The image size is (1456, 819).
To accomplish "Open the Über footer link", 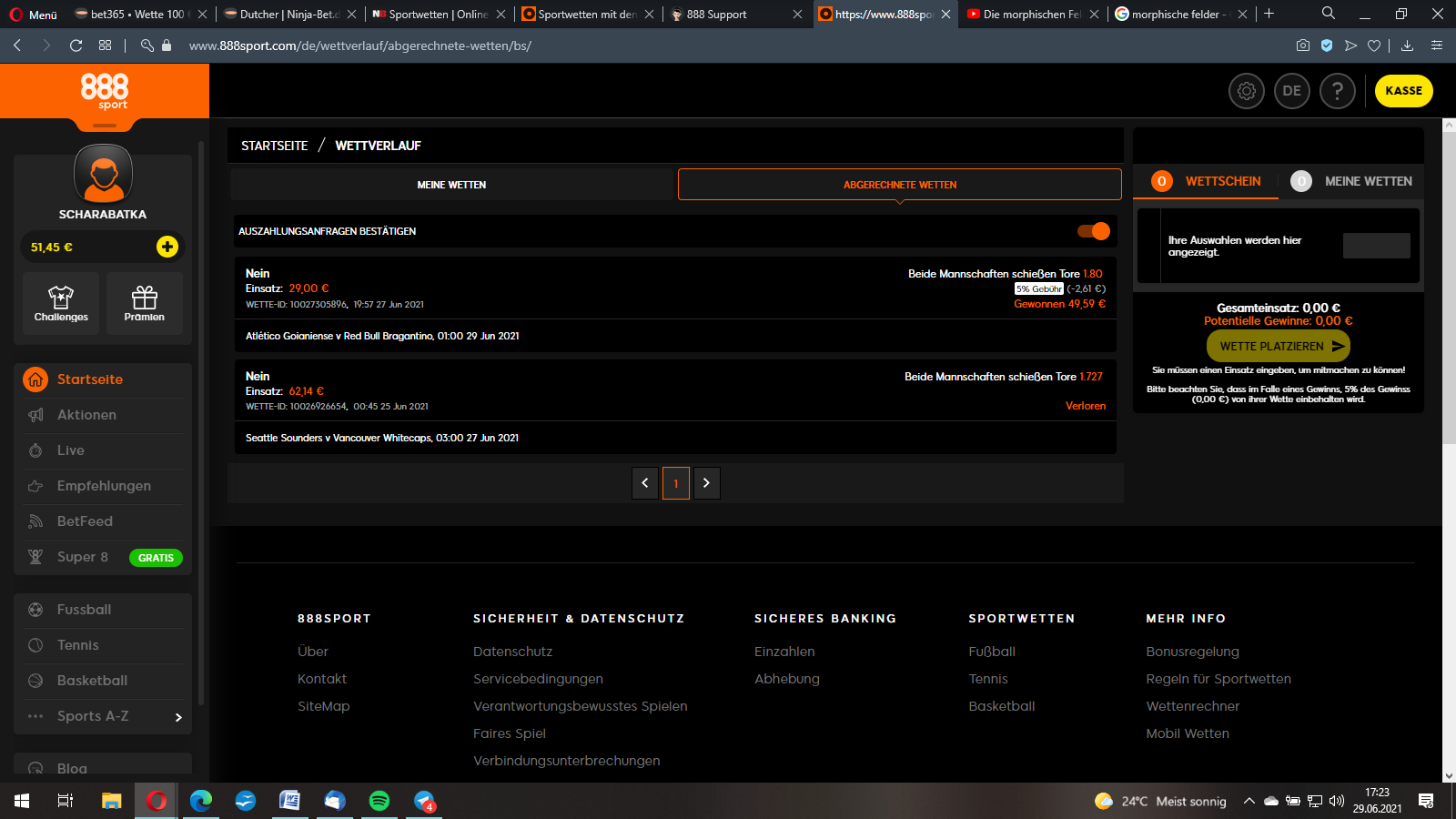I will pos(313,652).
